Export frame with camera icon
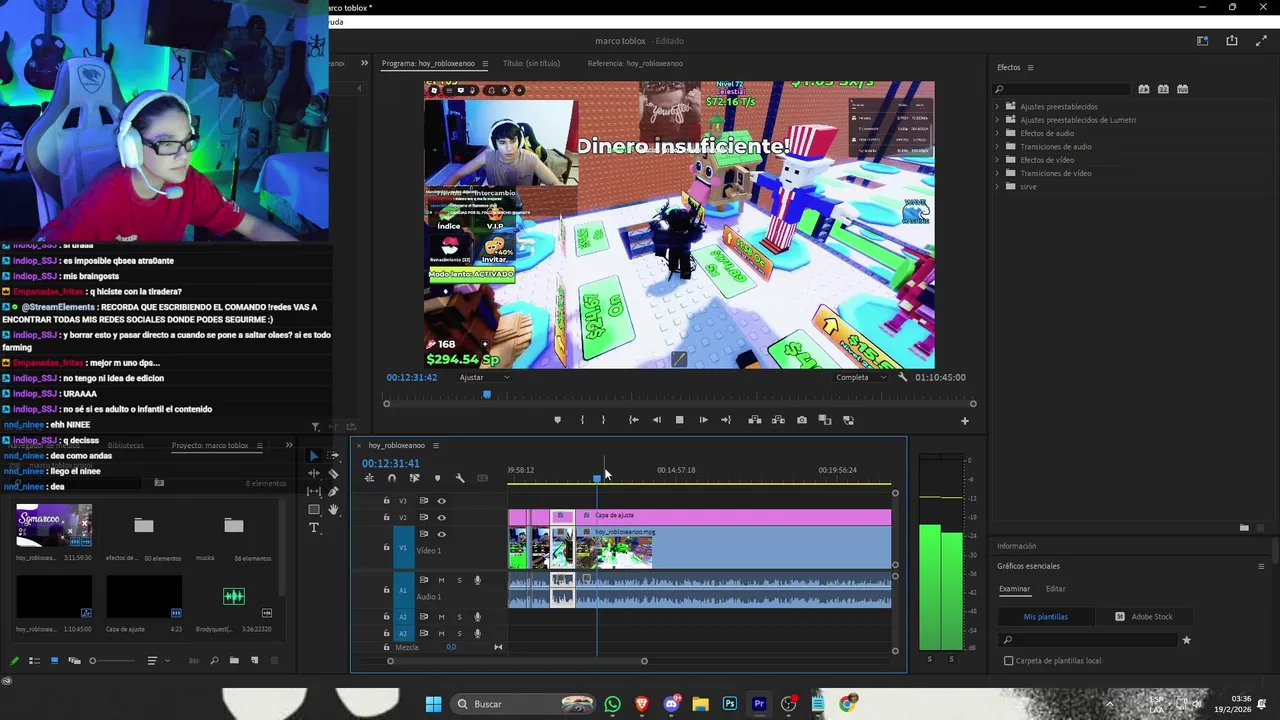 [802, 420]
